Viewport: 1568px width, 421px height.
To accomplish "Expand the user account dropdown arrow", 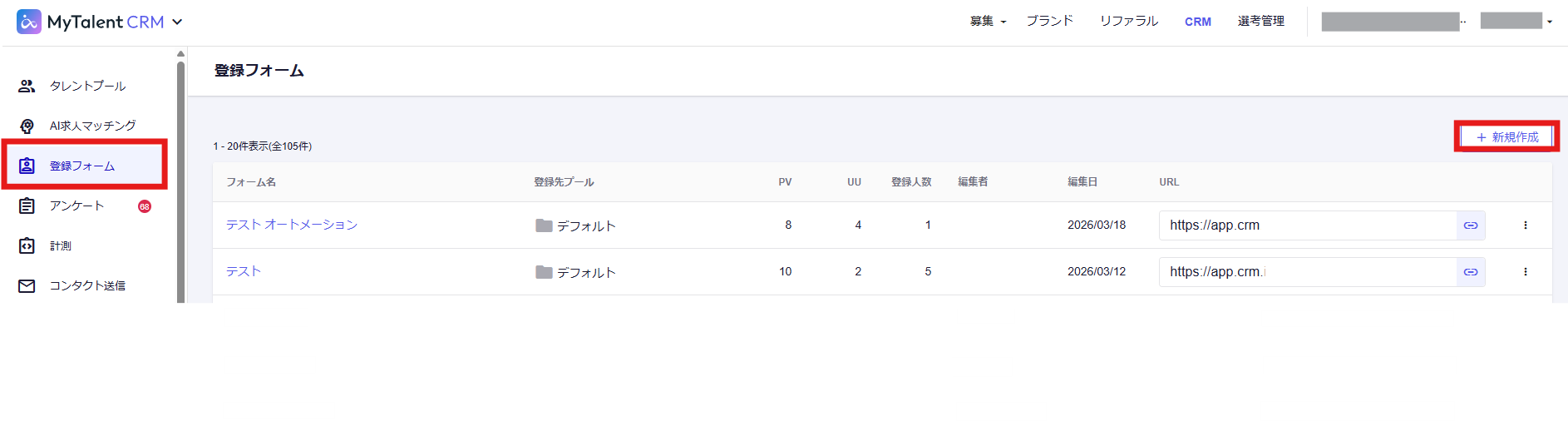I will coord(1550,22).
